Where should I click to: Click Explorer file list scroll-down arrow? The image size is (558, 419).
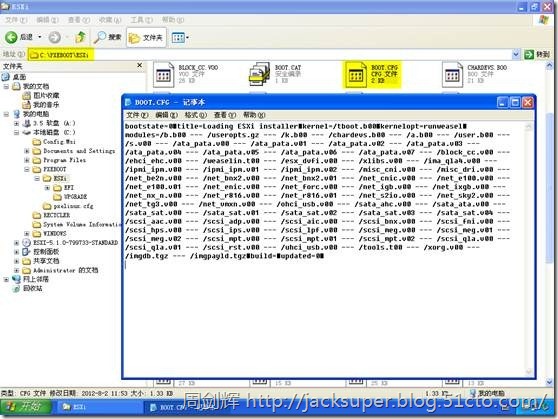tap(549, 383)
